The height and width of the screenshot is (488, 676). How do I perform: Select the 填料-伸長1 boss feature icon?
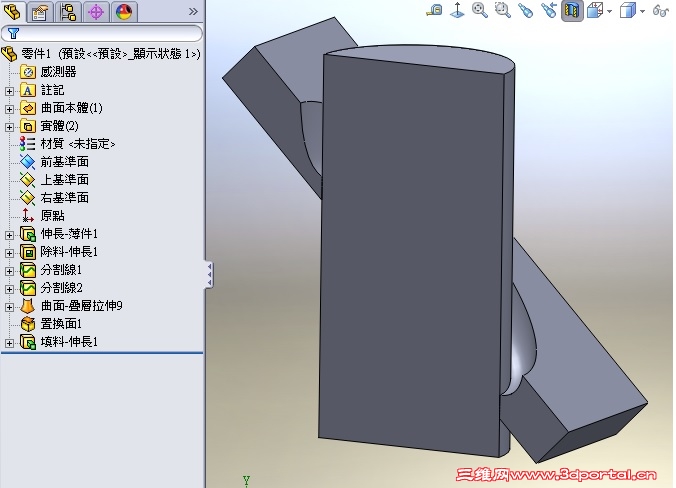(x=28, y=342)
